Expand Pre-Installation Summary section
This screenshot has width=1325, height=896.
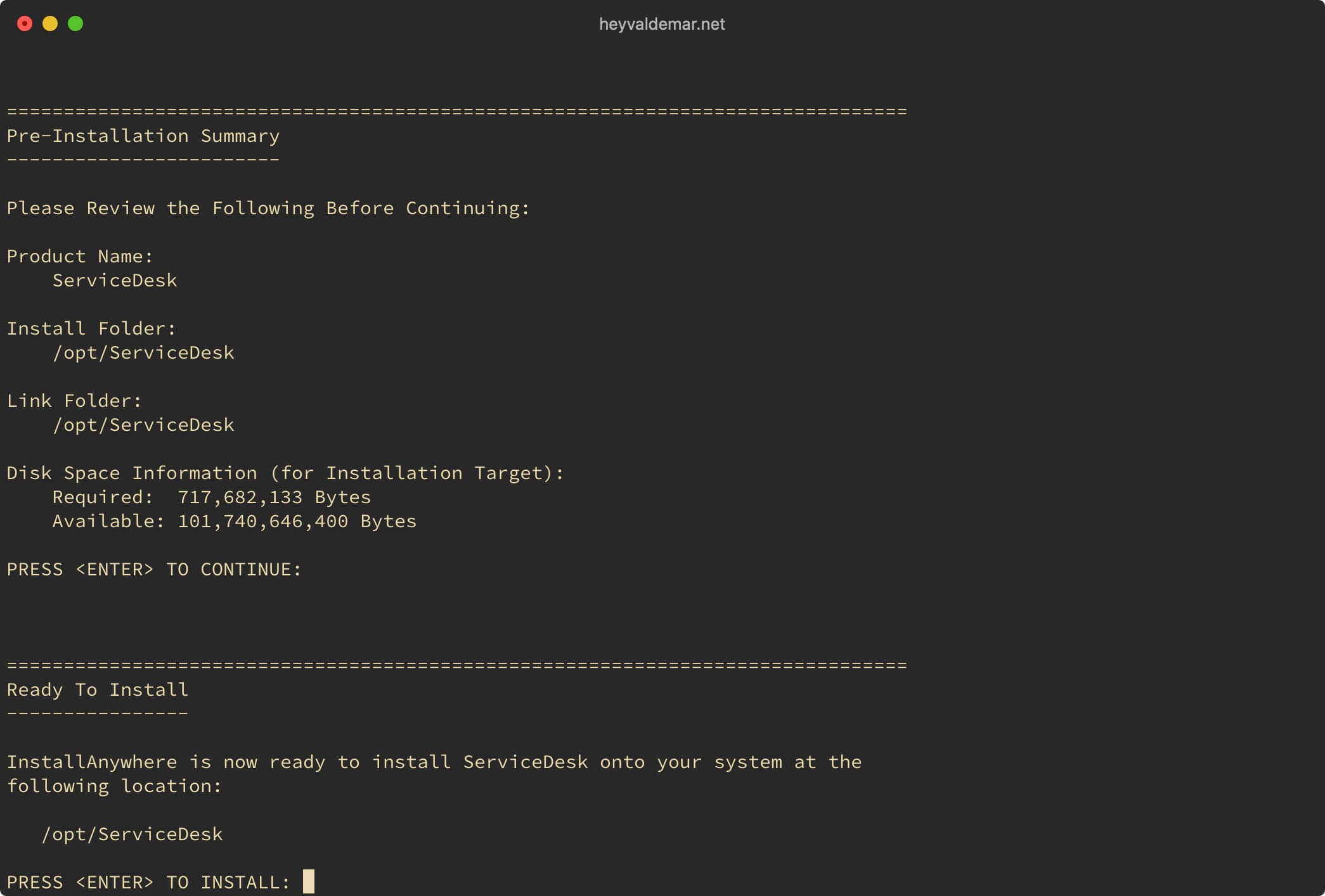click(x=145, y=135)
